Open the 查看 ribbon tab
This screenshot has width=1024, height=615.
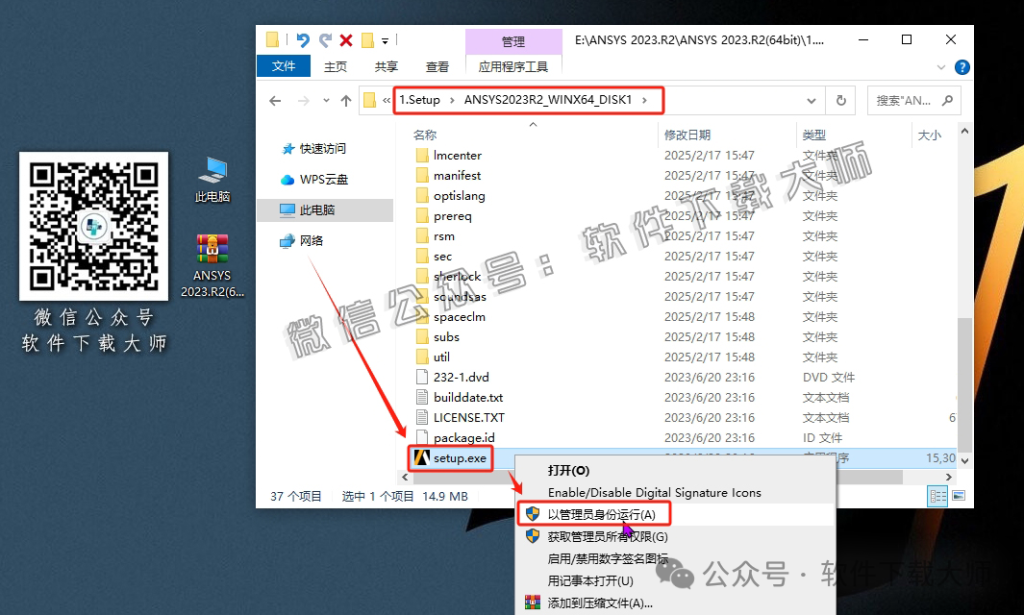click(438, 66)
